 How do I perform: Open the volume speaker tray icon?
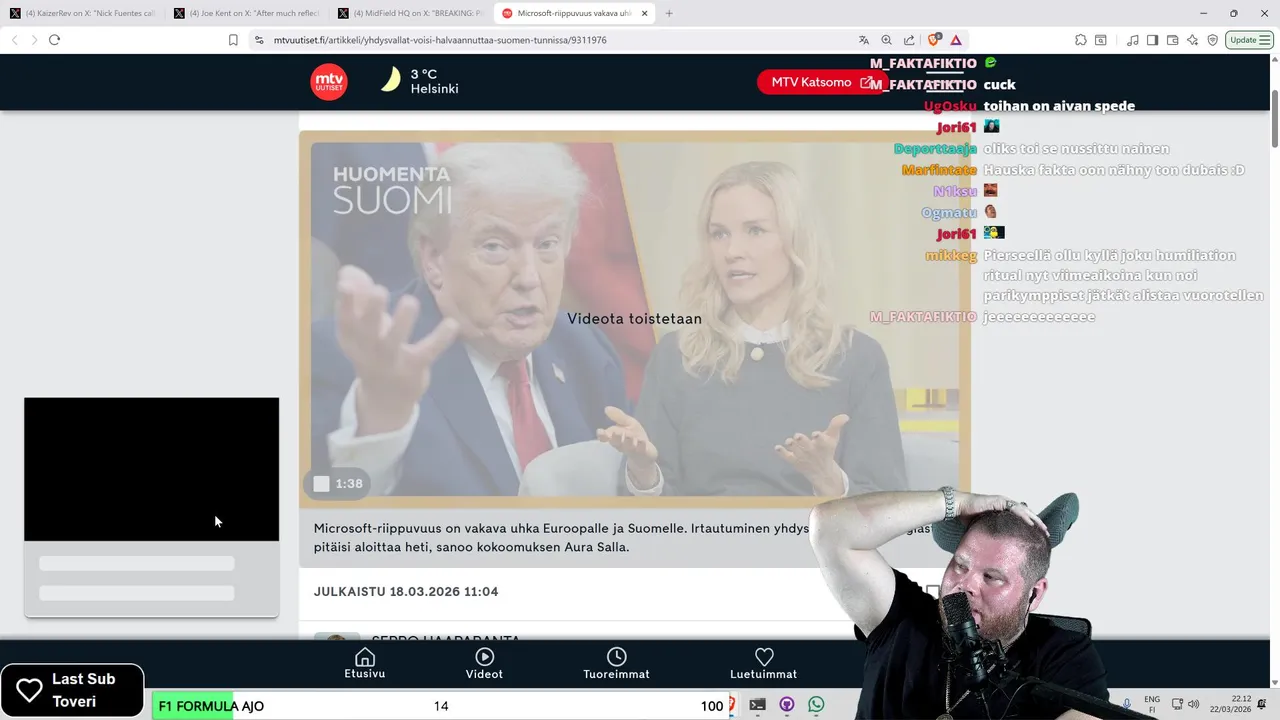pos(1193,705)
